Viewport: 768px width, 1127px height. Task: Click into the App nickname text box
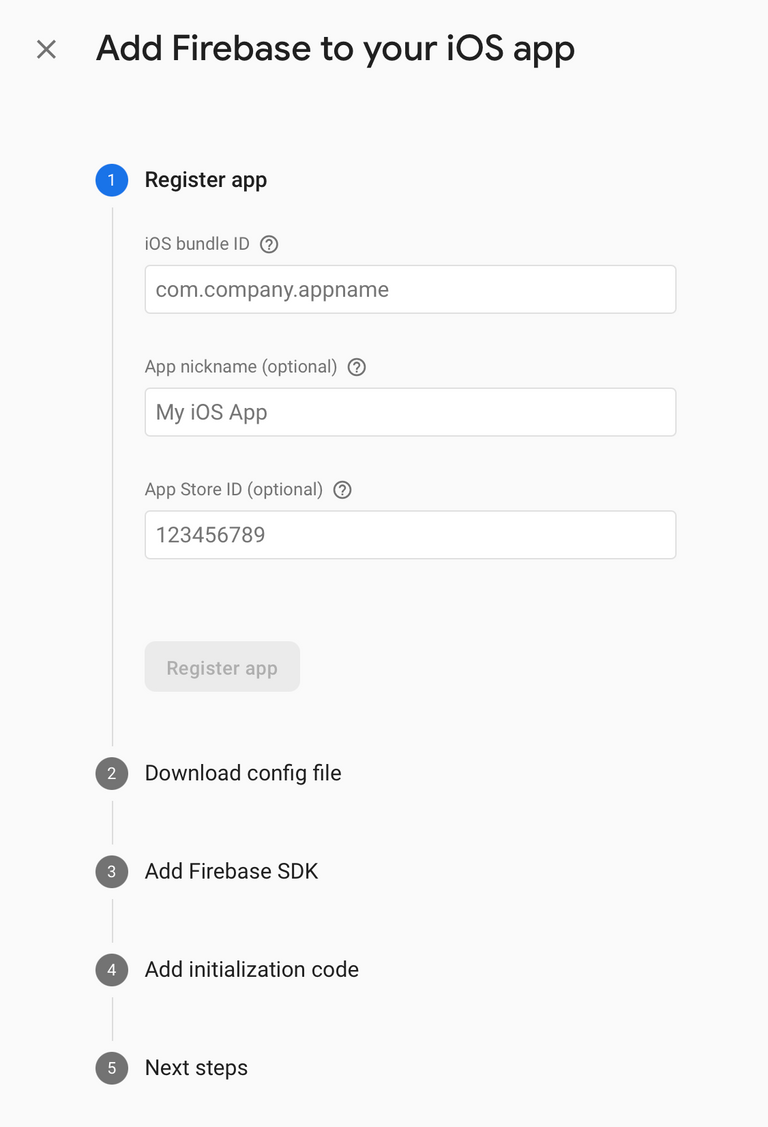[x=410, y=412]
